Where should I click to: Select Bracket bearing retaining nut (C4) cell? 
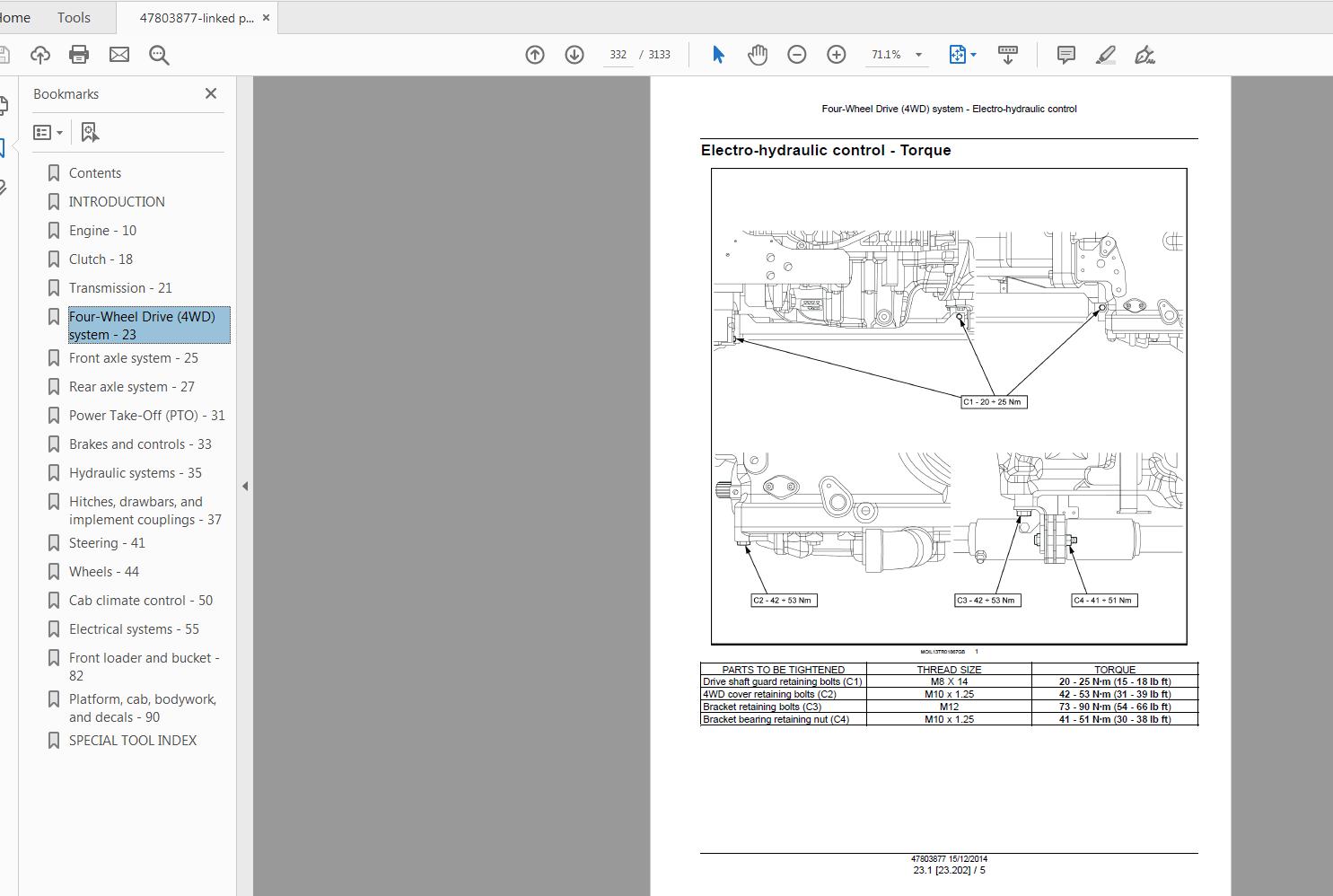784,719
